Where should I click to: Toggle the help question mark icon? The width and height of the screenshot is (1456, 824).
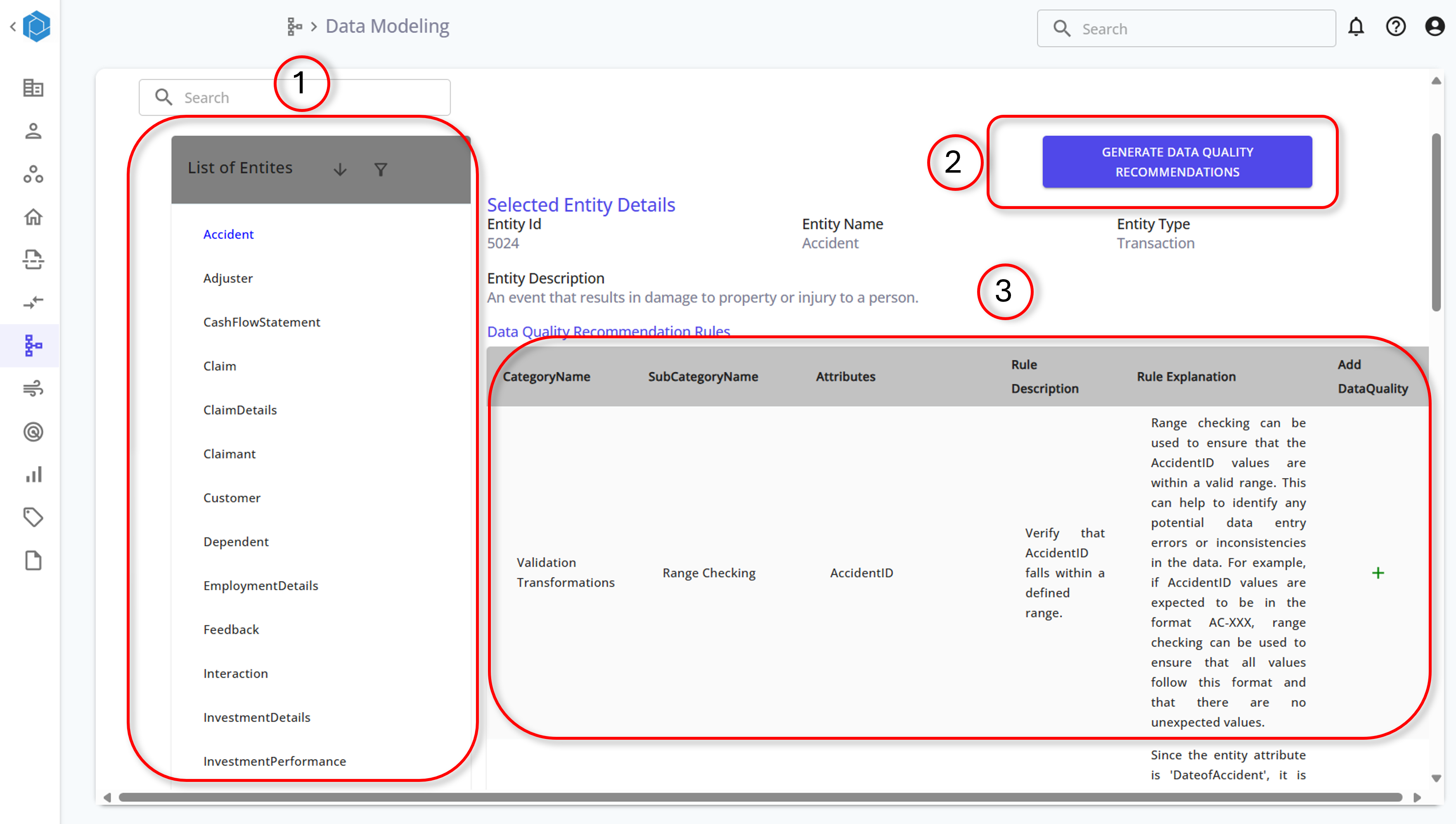(x=1396, y=27)
